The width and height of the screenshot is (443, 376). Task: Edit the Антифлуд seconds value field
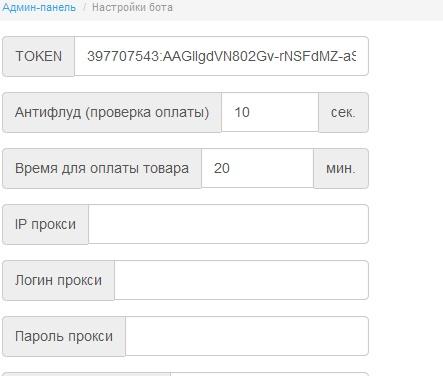pos(270,112)
